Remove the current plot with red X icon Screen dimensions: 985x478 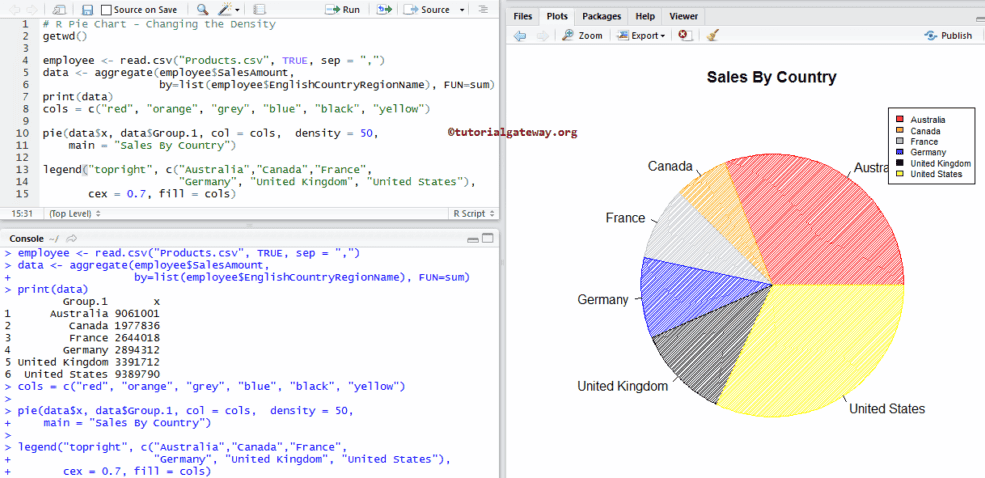click(684, 35)
